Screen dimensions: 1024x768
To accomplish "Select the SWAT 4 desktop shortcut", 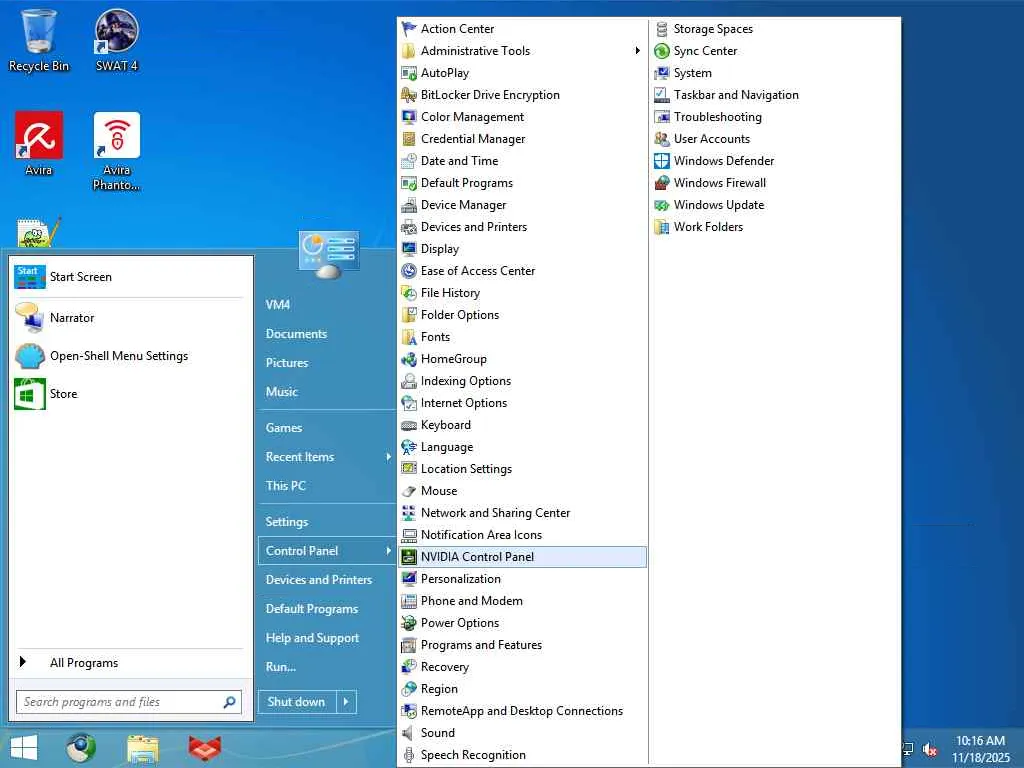I will tap(117, 40).
